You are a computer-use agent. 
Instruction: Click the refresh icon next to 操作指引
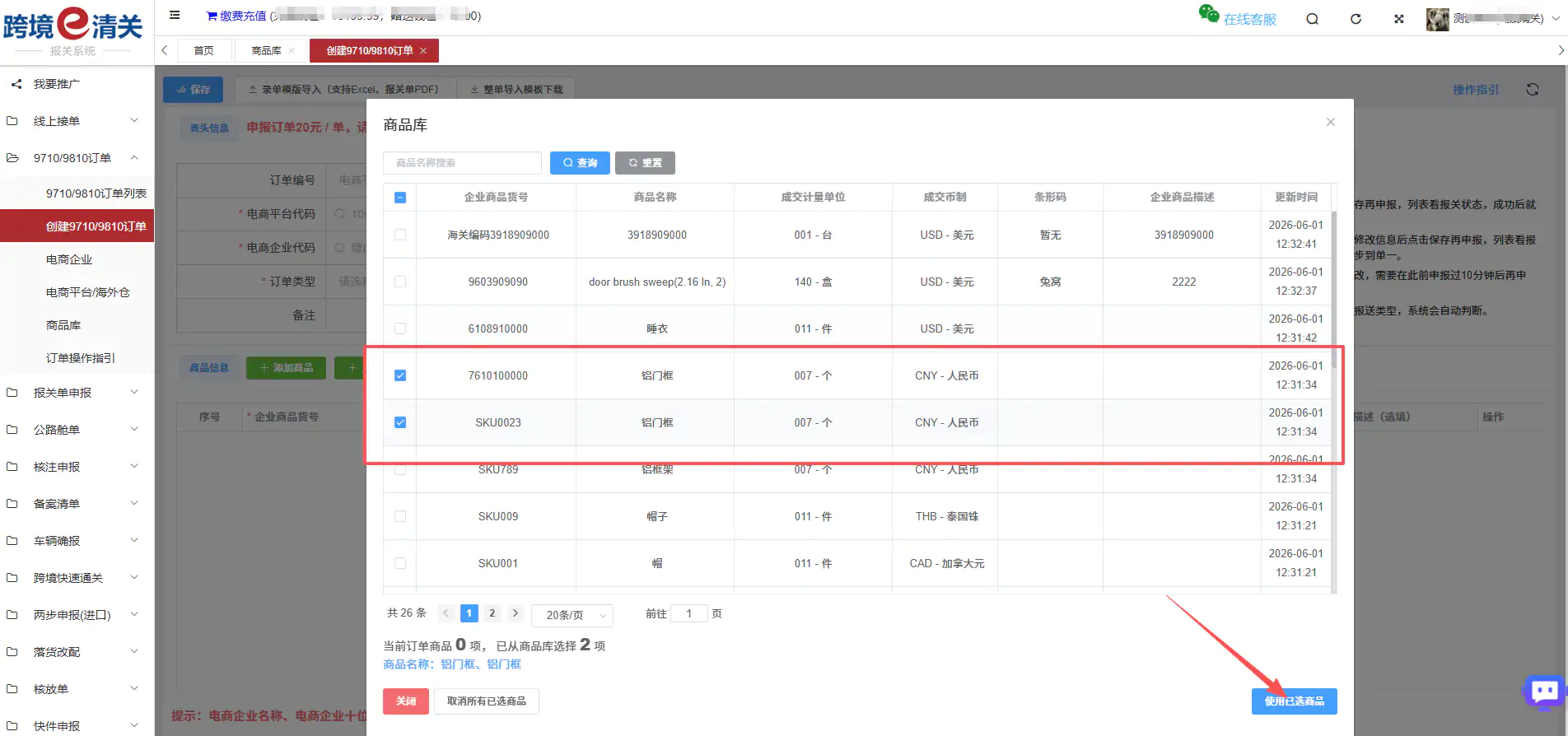coord(1532,89)
